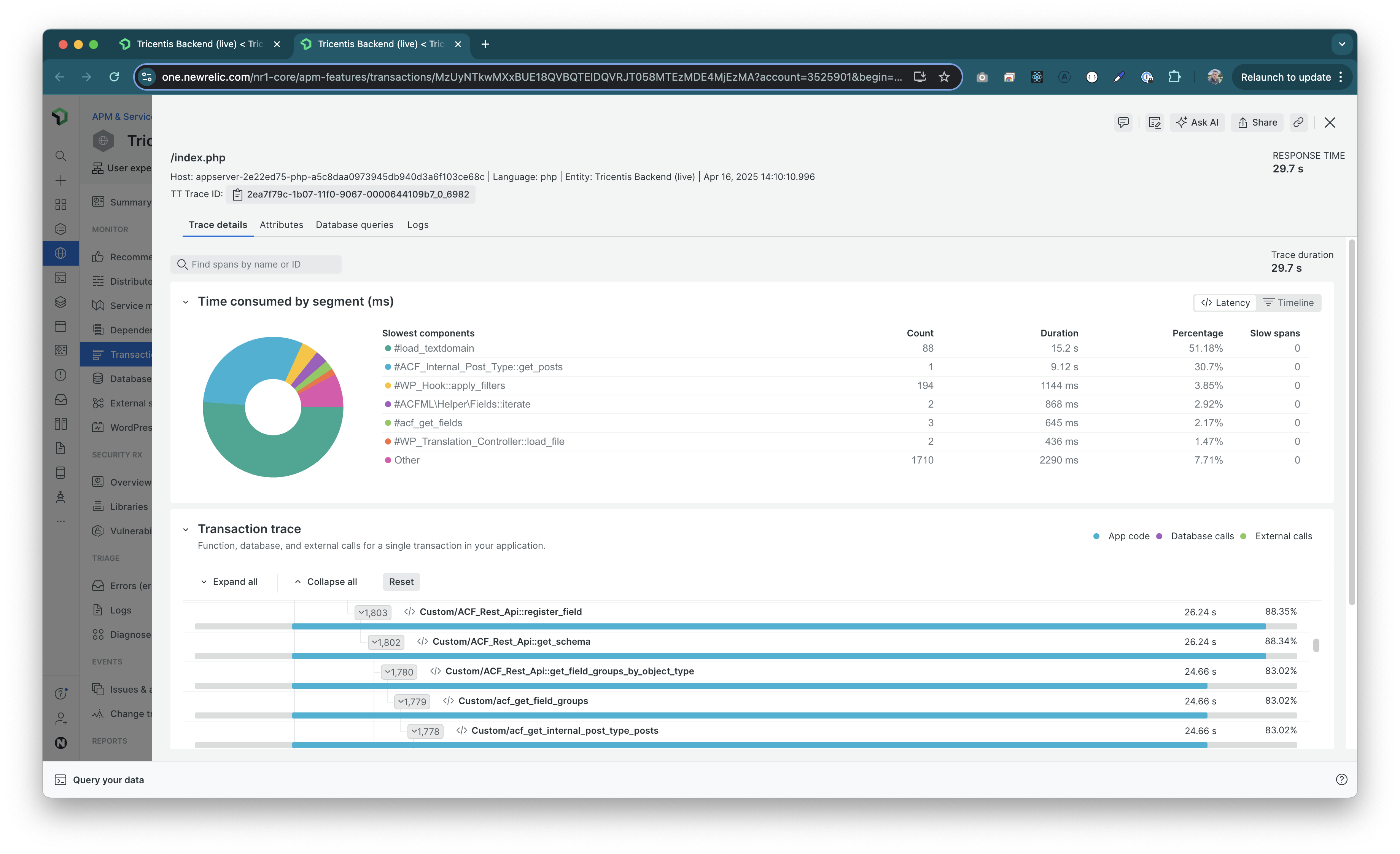Viewport: 1400px width, 854px height.
Task: Click Expand all in transaction trace
Action: coord(229,582)
